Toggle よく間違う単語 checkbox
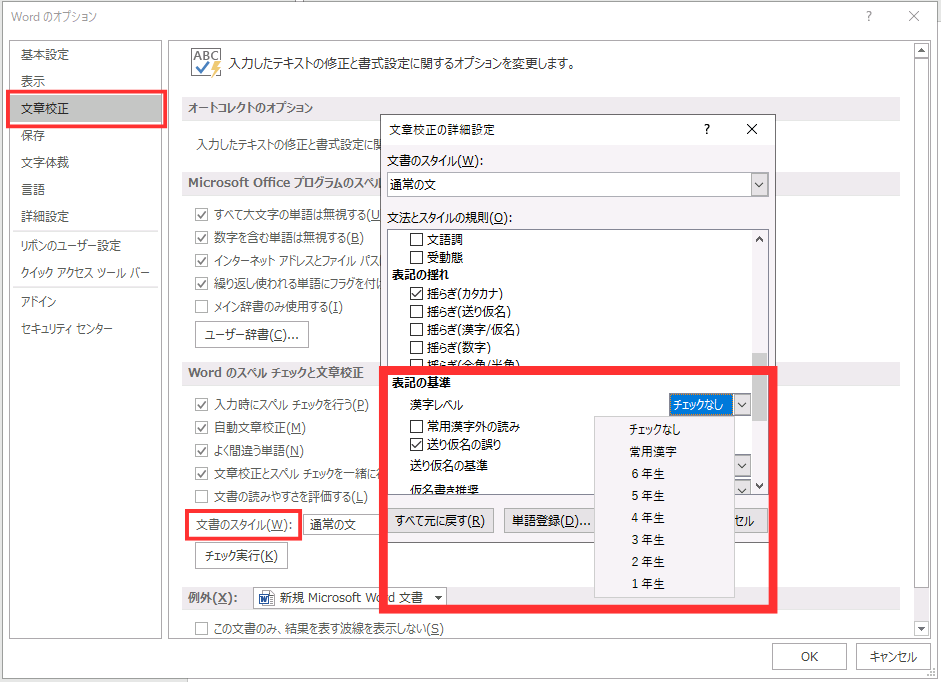 click(x=202, y=451)
